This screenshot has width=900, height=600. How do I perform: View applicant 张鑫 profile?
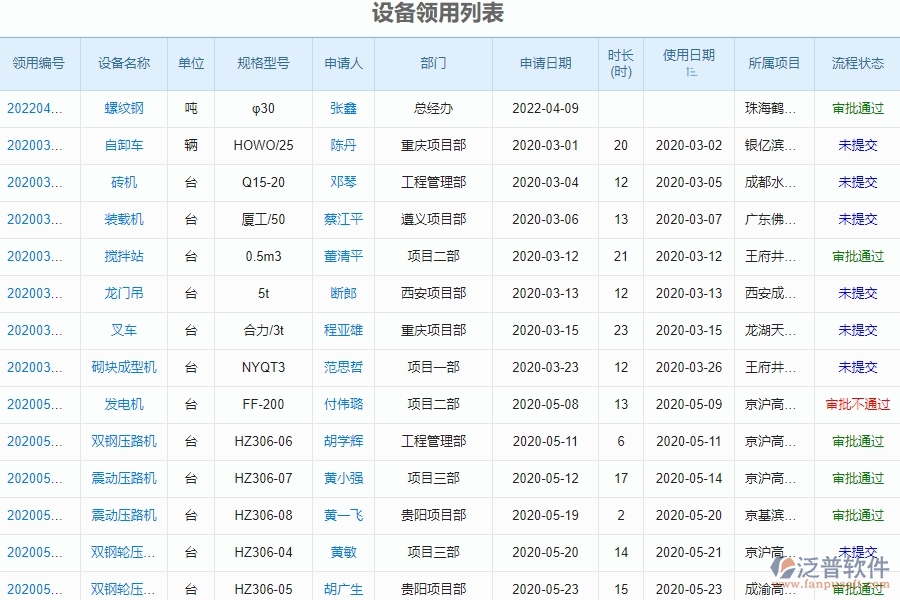click(x=343, y=108)
